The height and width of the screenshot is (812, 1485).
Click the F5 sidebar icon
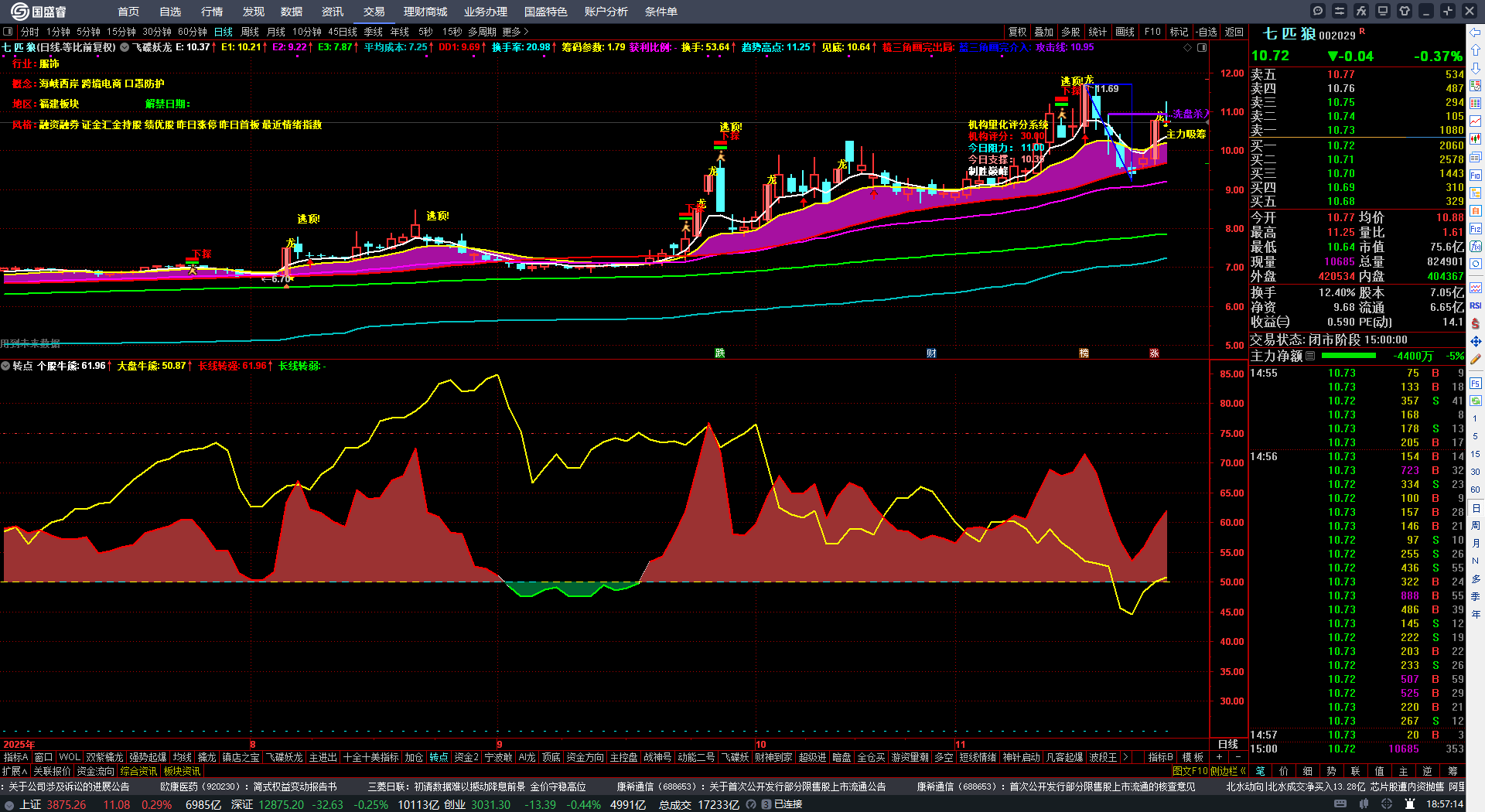[x=1476, y=383]
